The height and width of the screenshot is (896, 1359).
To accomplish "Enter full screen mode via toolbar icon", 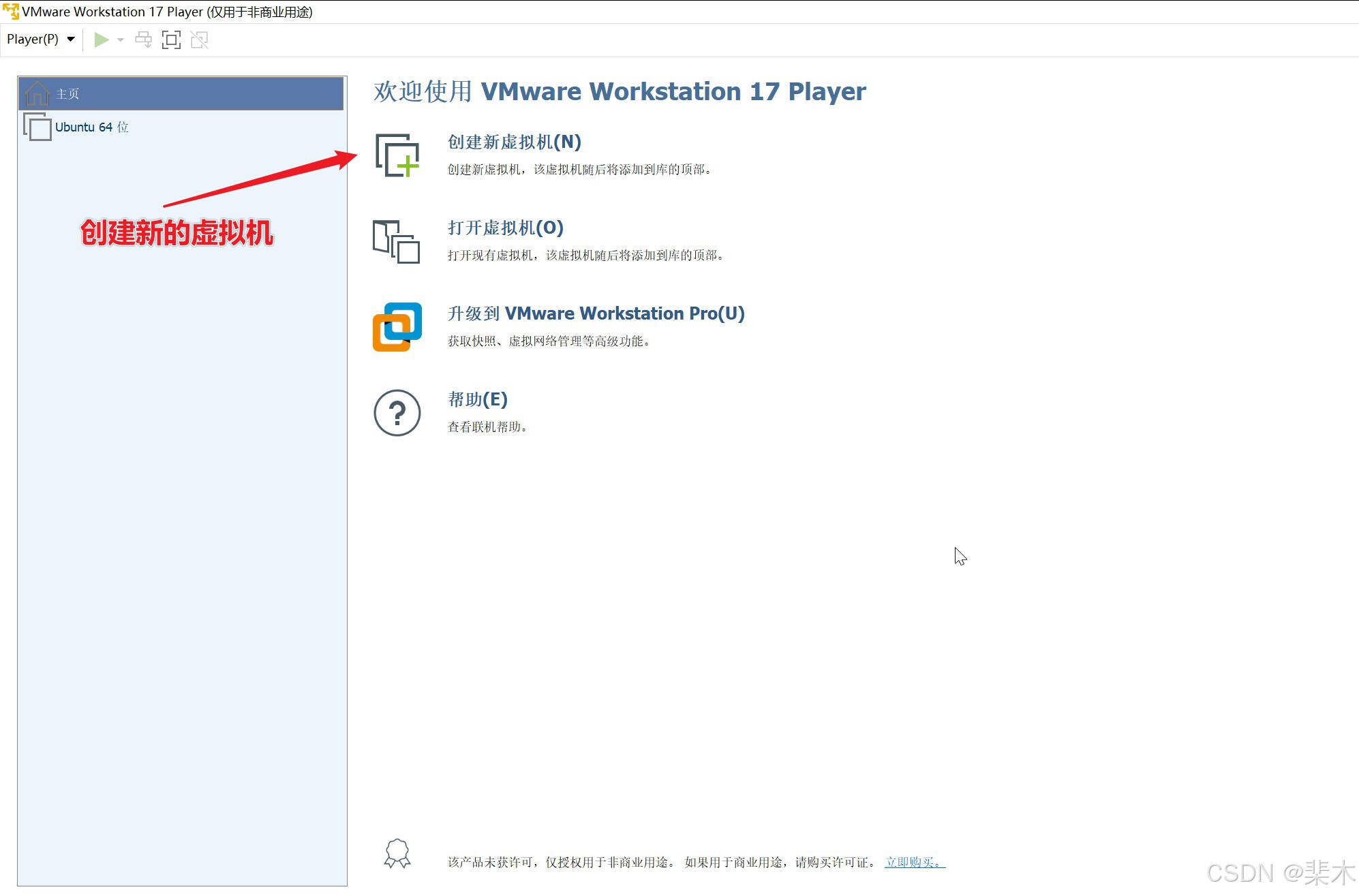I will tap(171, 40).
